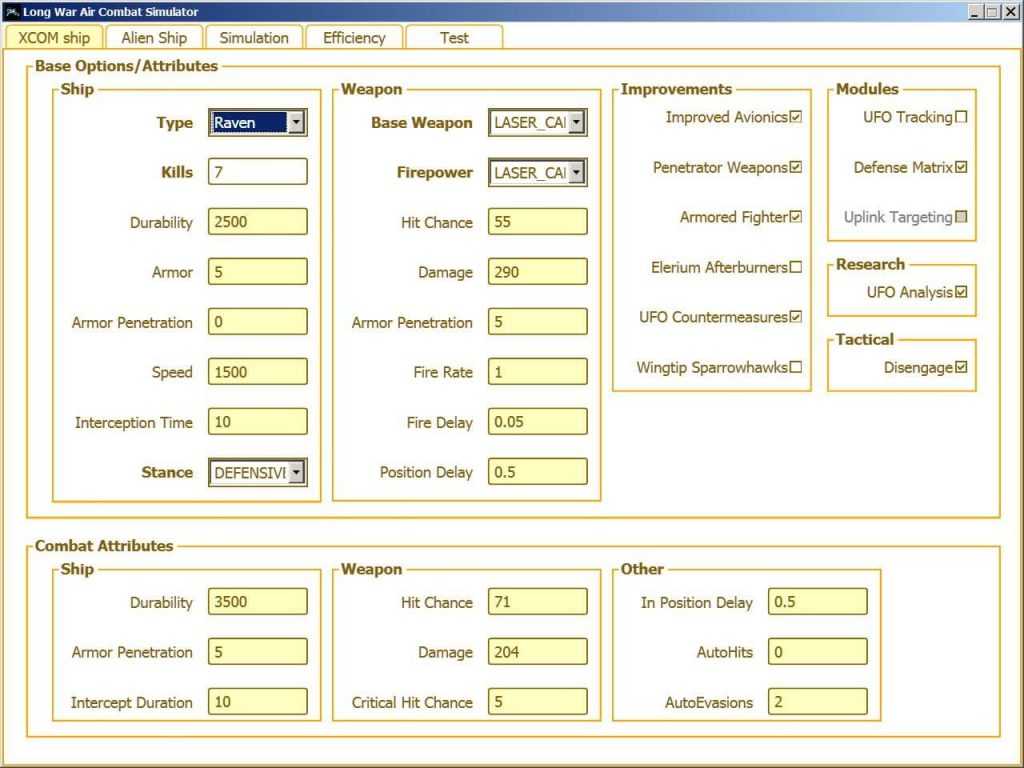Open the Firepower dropdown

pyautogui.click(x=576, y=173)
